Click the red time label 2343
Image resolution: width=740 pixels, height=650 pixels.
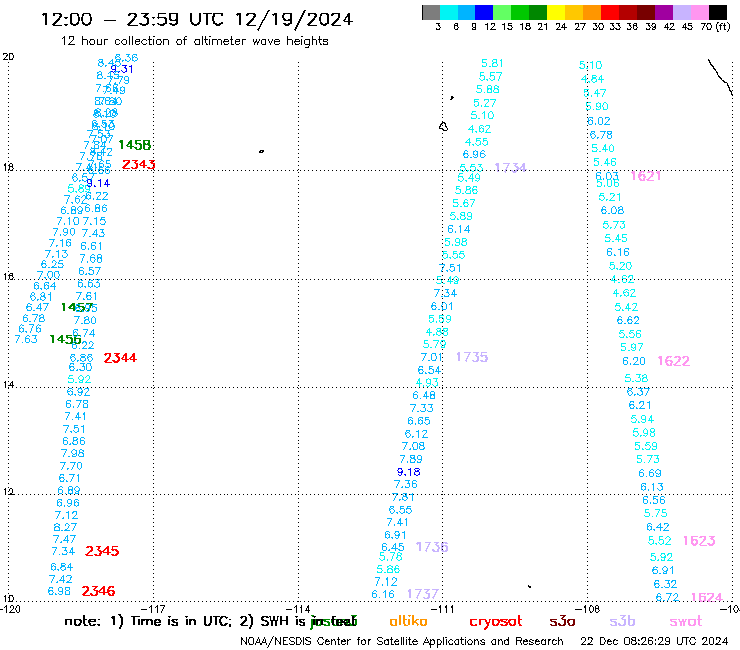pos(139,164)
